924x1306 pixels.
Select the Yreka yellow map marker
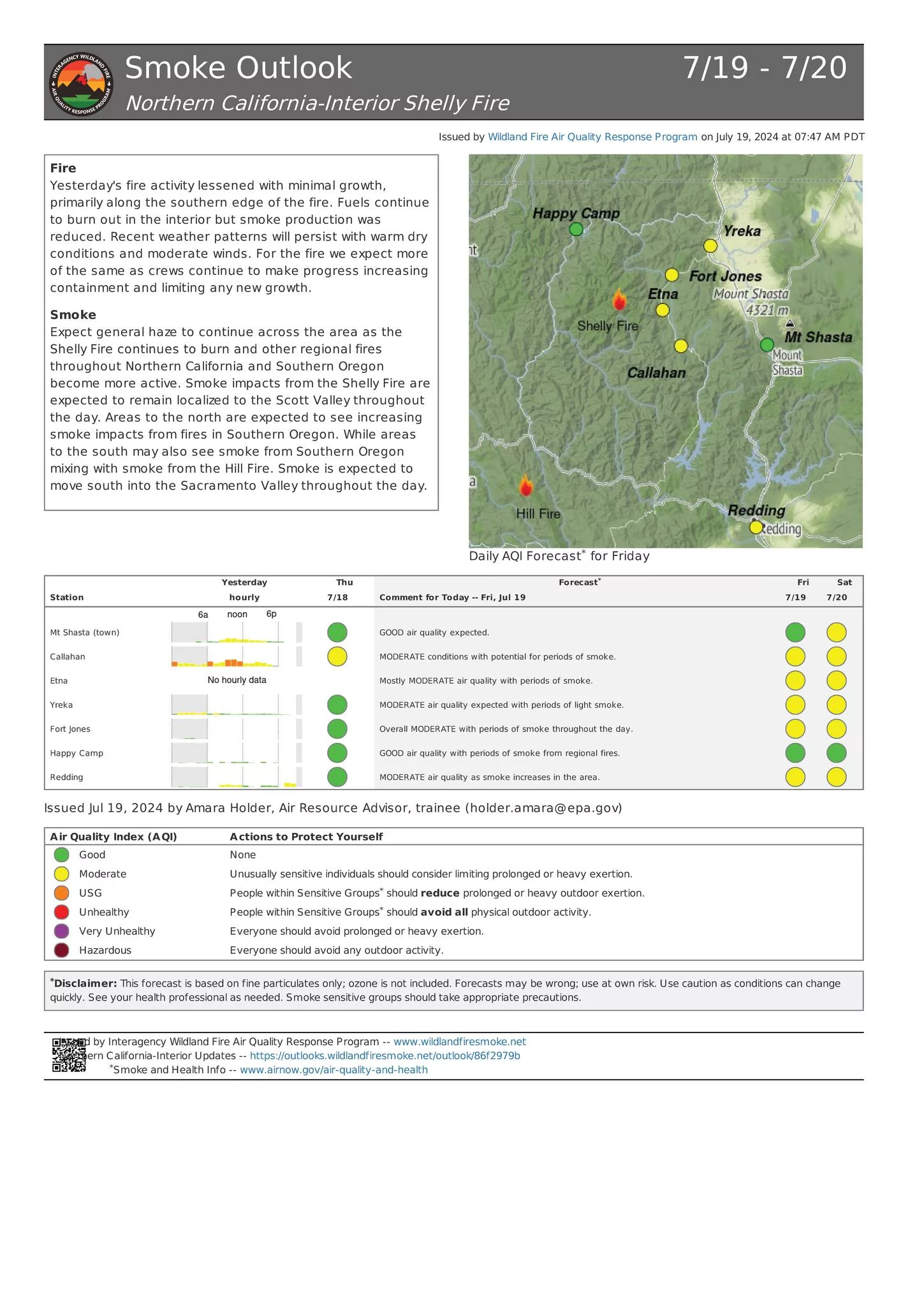click(x=710, y=246)
